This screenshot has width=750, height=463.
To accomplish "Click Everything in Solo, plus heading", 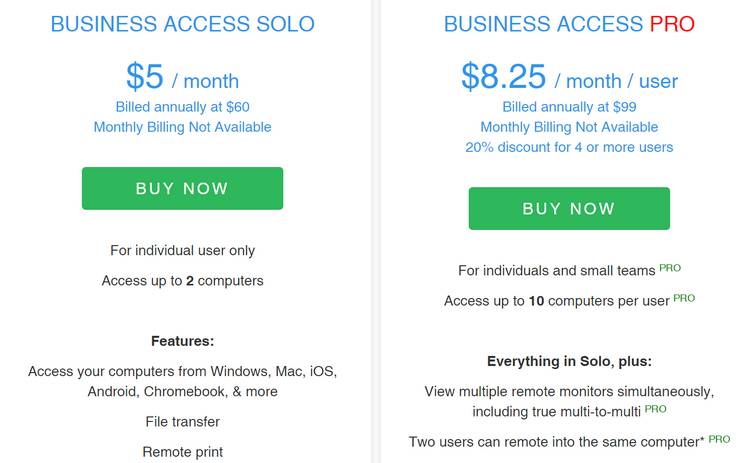I will tap(569, 361).
